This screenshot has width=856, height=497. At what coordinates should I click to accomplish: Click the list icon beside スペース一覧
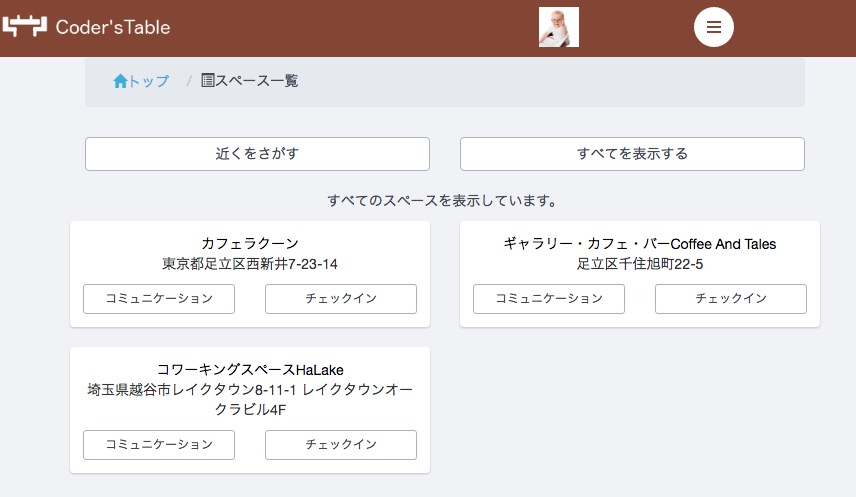208,81
